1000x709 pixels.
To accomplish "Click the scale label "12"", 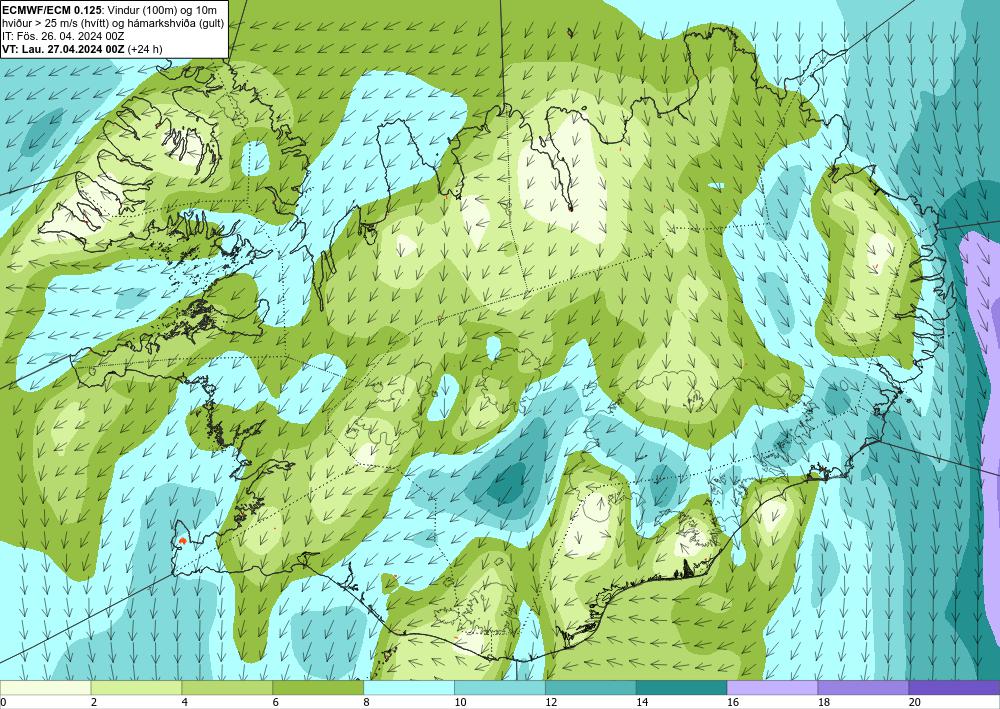I will [551, 703].
